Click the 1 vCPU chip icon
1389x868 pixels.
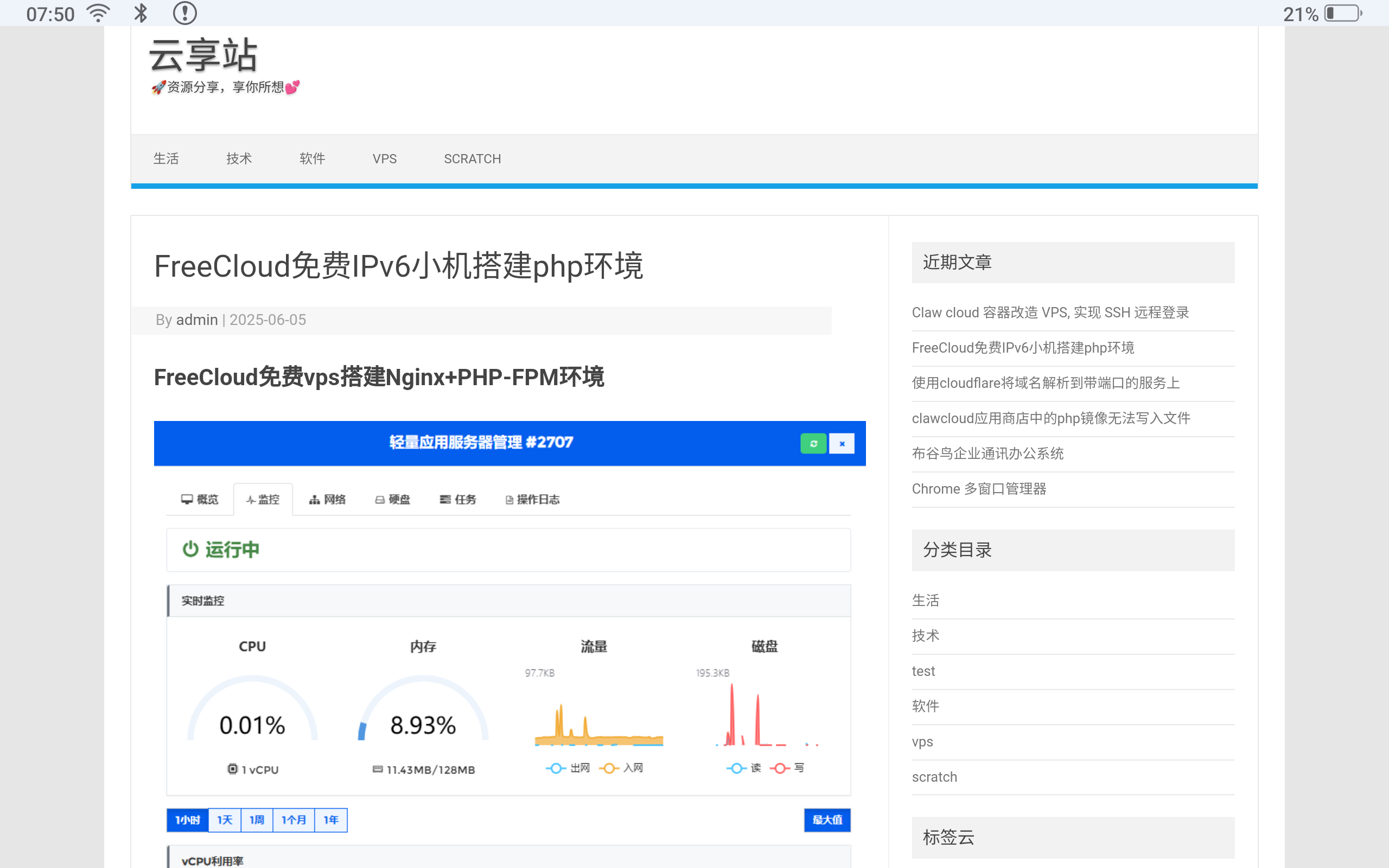point(232,769)
